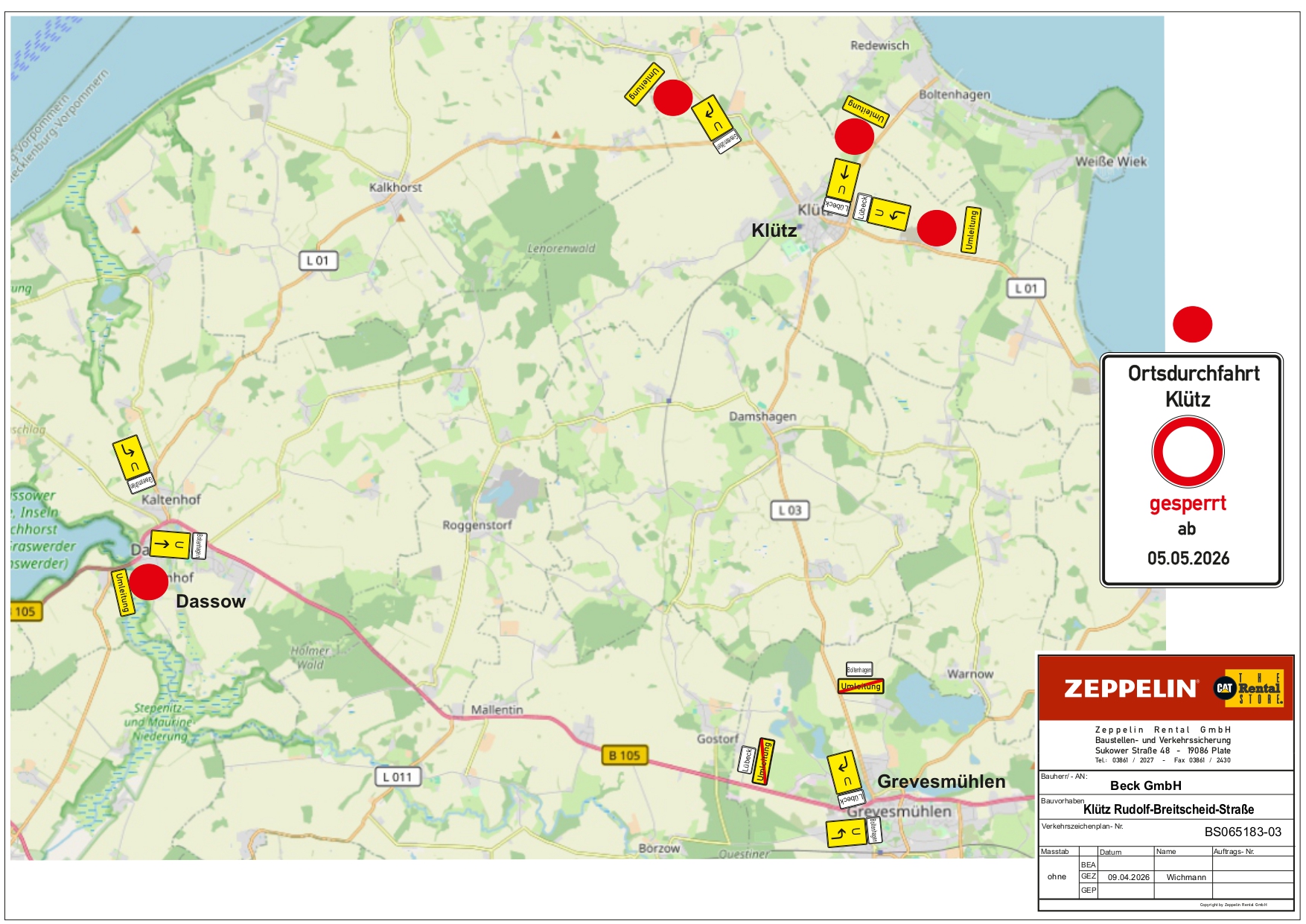This screenshot has width=1306, height=924.
Task: Pick the red legend dot above Ortsdurchfahrt box
Action: [x=1192, y=325]
